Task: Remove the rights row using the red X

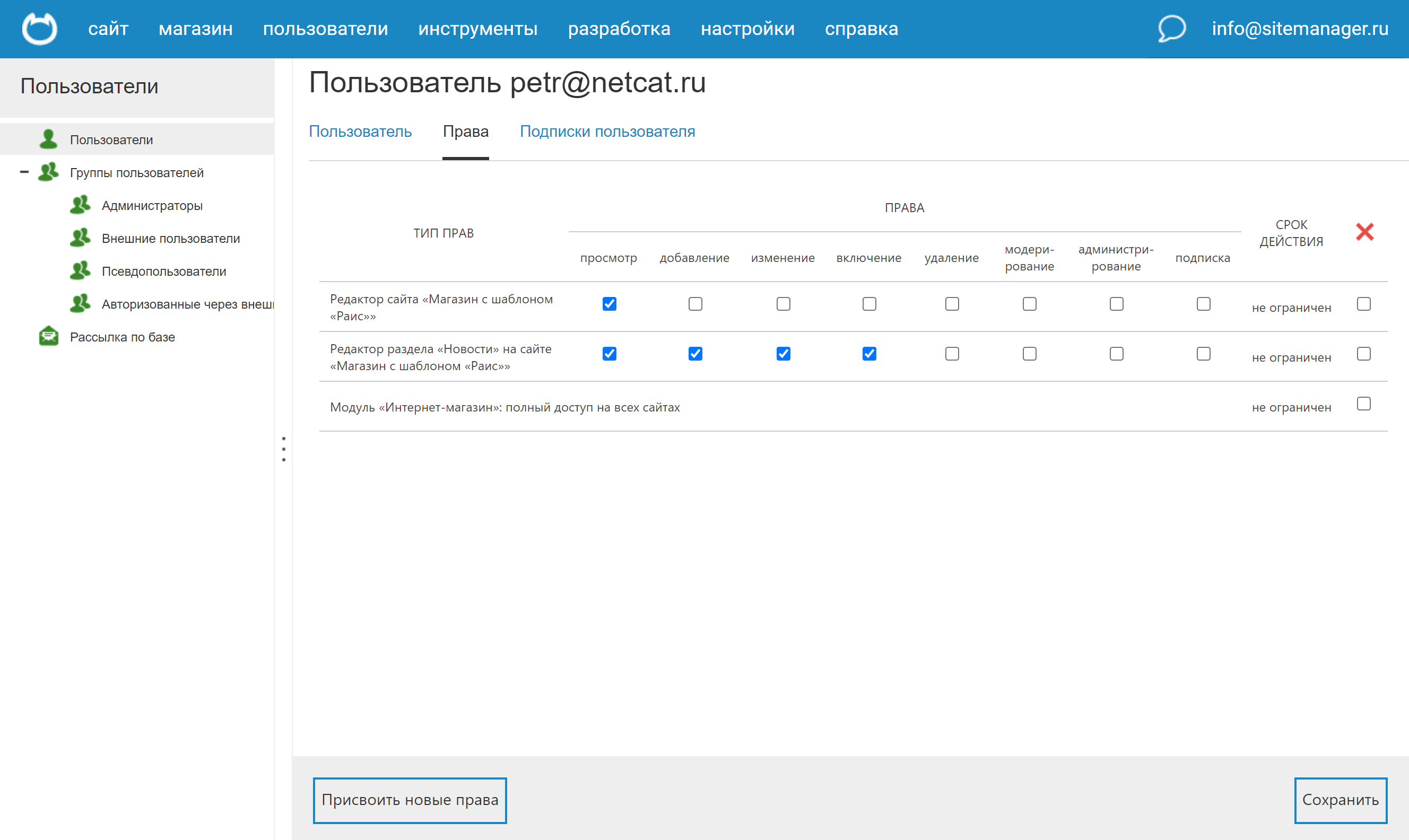Action: (x=1364, y=232)
